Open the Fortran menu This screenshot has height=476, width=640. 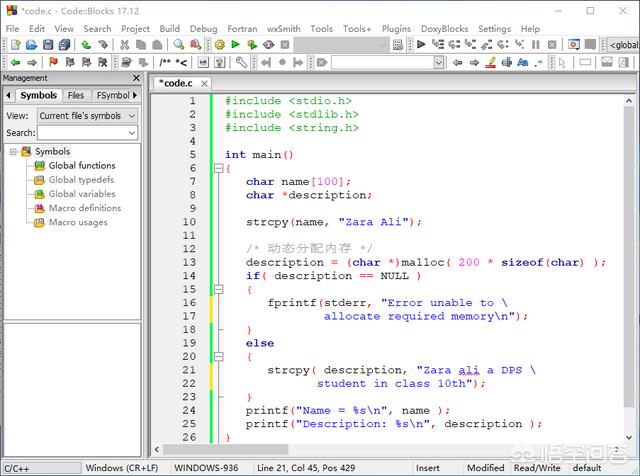pyautogui.click(x=243, y=29)
